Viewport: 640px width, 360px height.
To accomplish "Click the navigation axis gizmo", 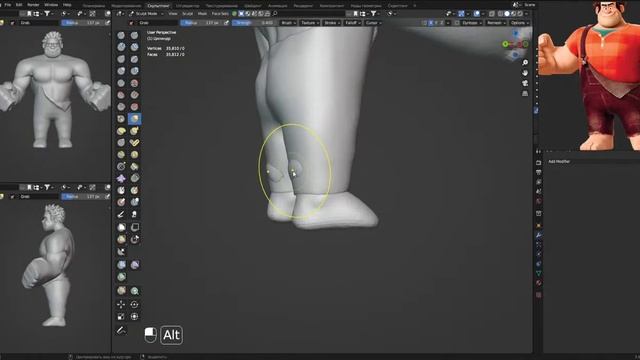I will point(515,44).
